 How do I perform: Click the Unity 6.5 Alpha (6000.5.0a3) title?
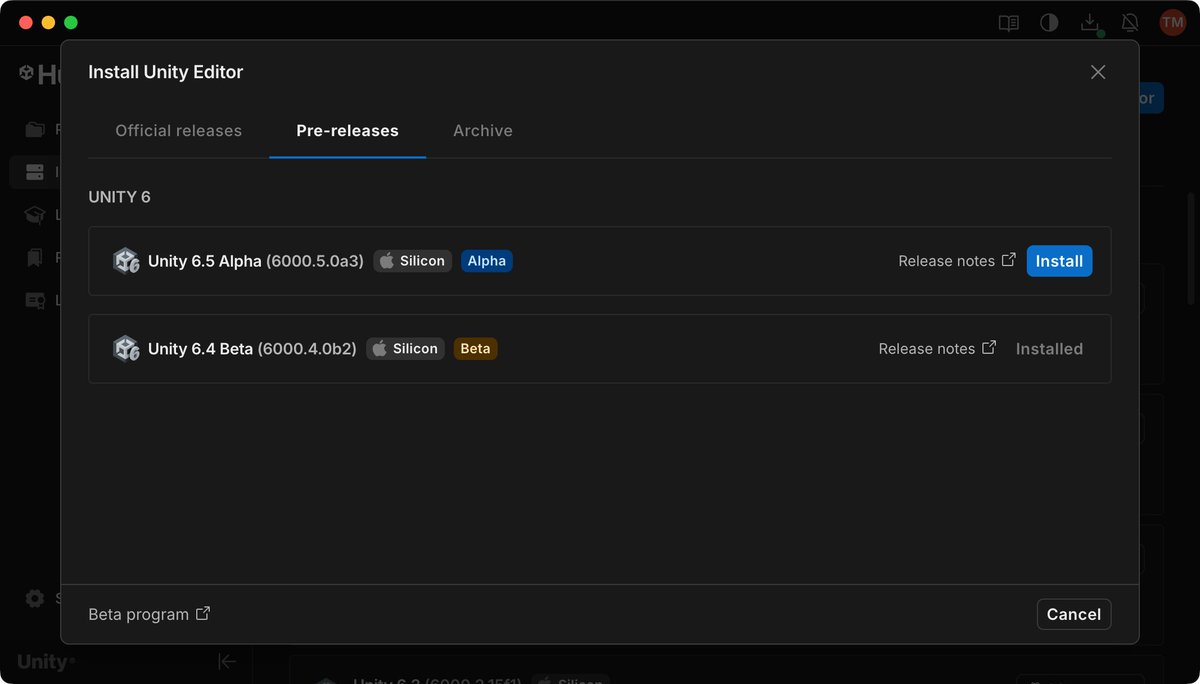pyautogui.click(x=256, y=261)
